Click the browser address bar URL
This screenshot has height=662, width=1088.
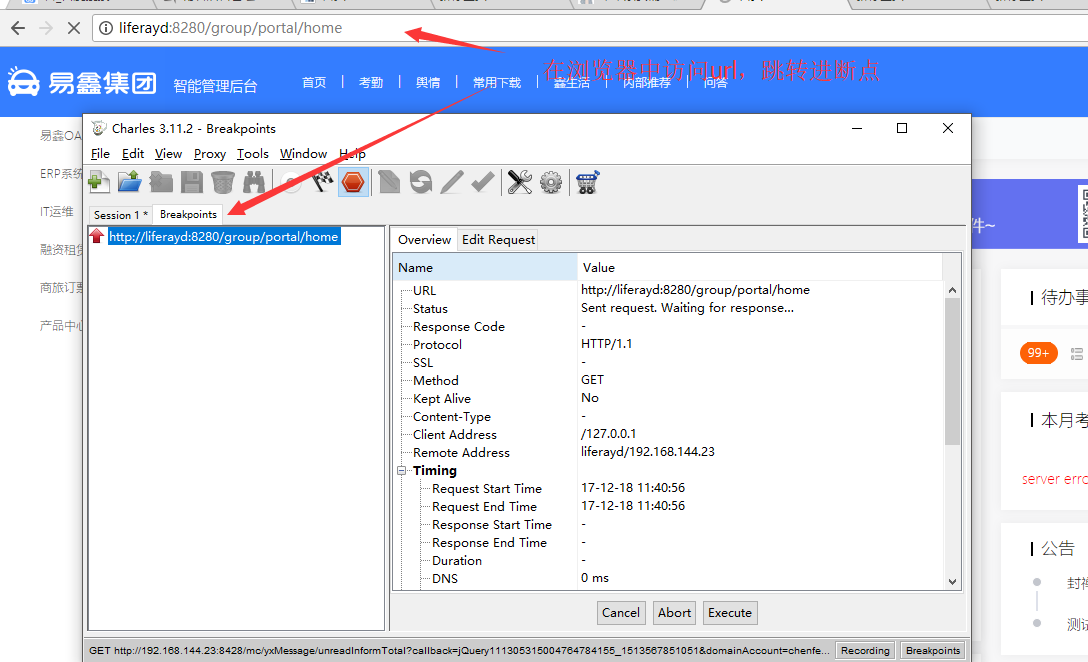230,28
